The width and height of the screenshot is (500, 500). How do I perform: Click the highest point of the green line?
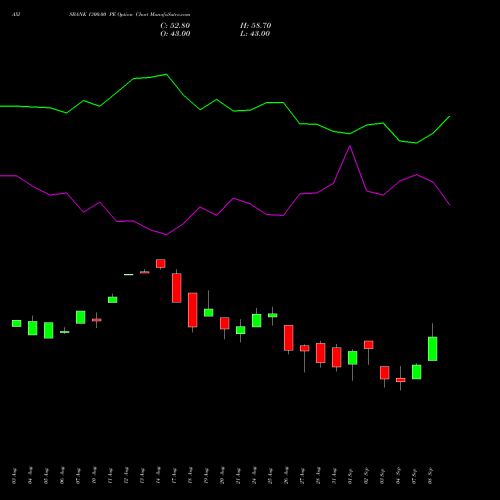(x=167, y=74)
